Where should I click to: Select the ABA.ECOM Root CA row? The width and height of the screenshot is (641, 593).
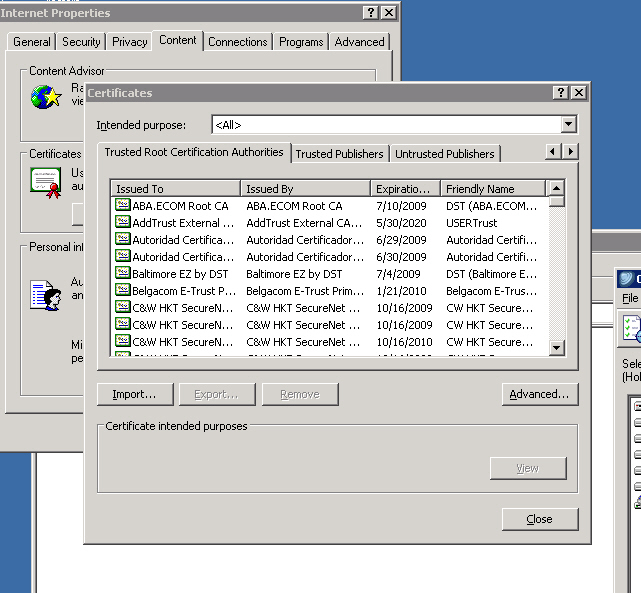click(329, 206)
